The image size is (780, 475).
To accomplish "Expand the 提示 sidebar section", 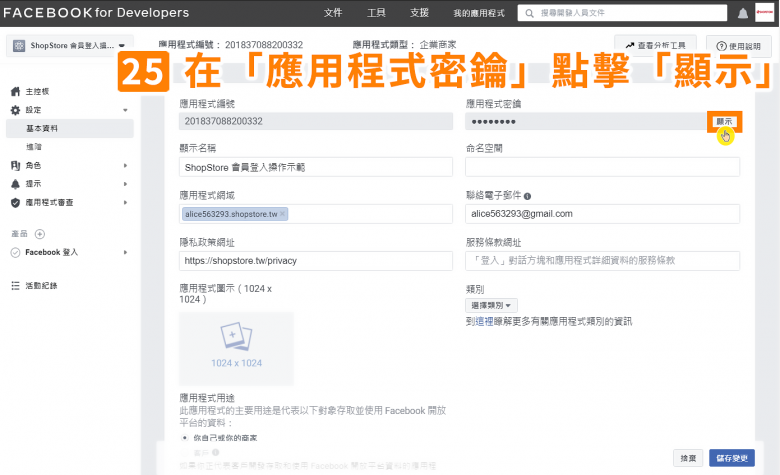I will (125, 184).
